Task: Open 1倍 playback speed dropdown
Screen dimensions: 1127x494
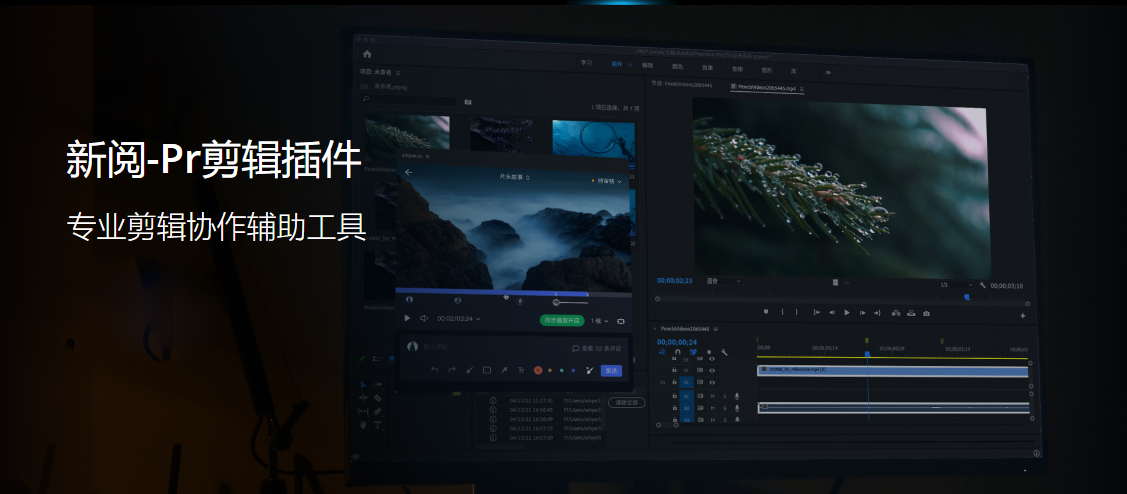Action: pyautogui.click(x=599, y=321)
